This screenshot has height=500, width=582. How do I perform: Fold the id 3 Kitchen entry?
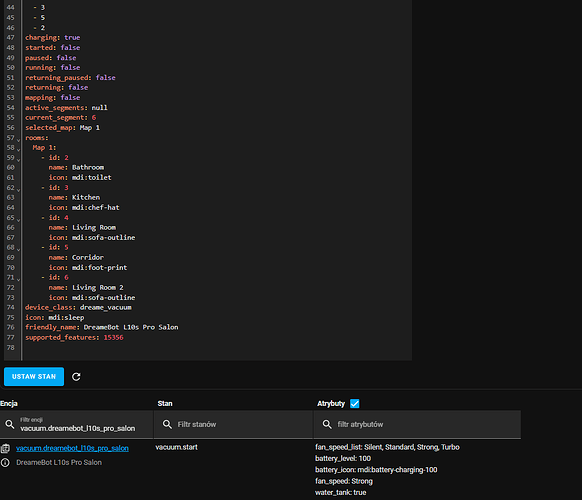pyautogui.click(x=18, y=190)
